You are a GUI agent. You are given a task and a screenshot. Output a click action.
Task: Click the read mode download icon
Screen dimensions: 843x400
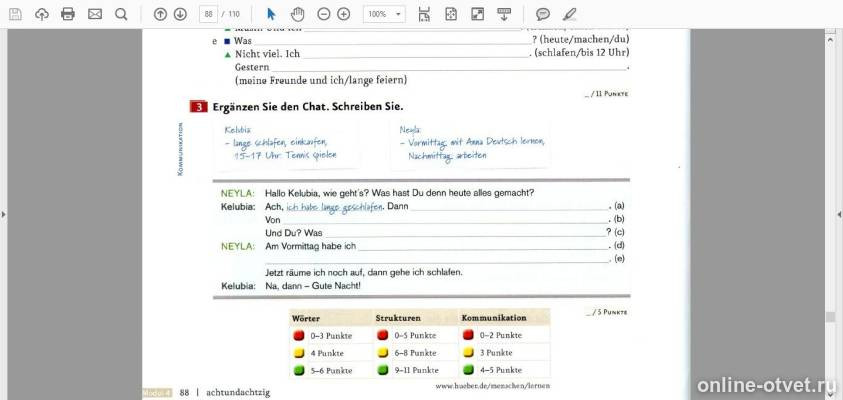point(504,15)
